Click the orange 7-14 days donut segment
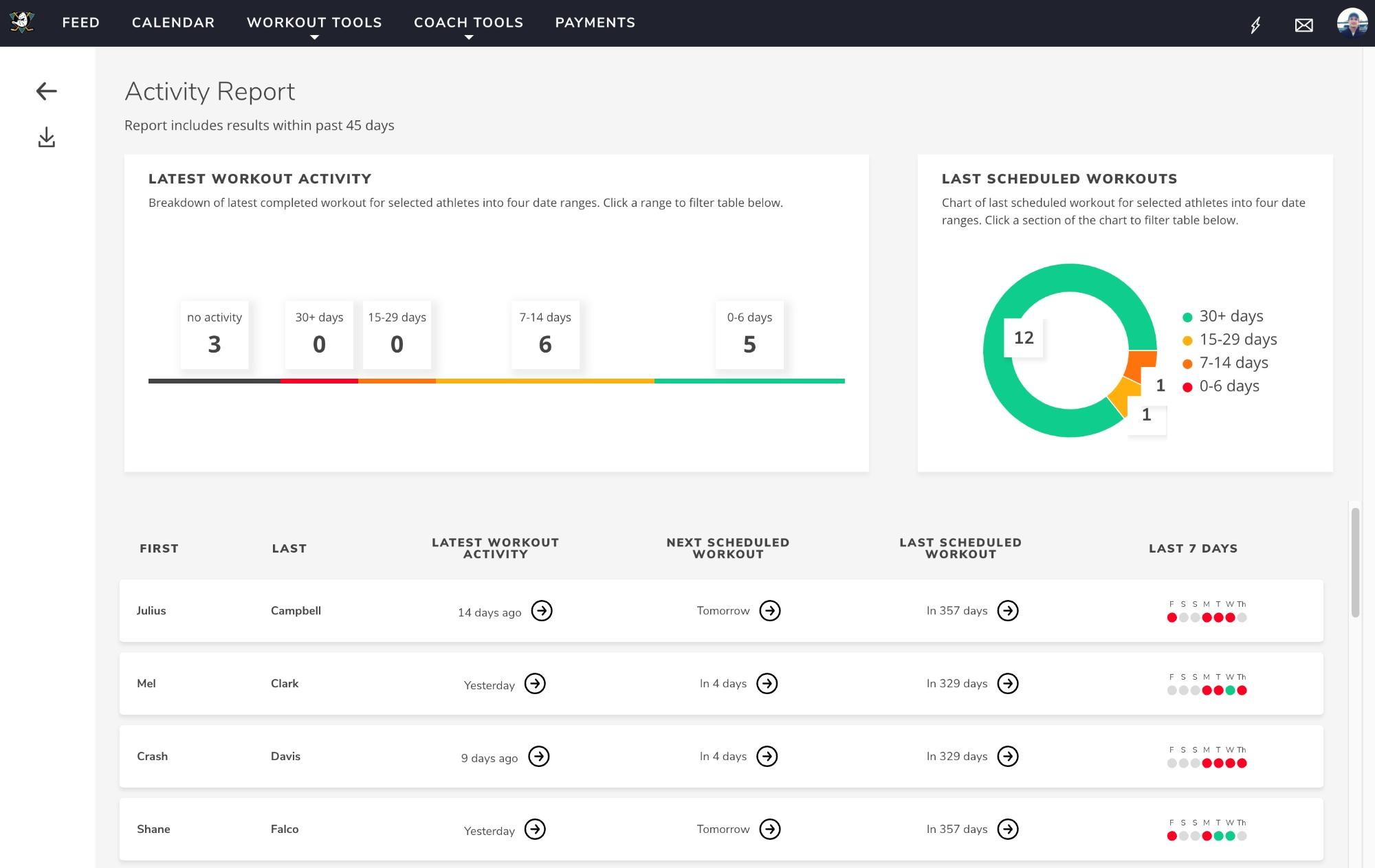The height and width of the screenshot is (868, 1375). (x=1141, y=363)
